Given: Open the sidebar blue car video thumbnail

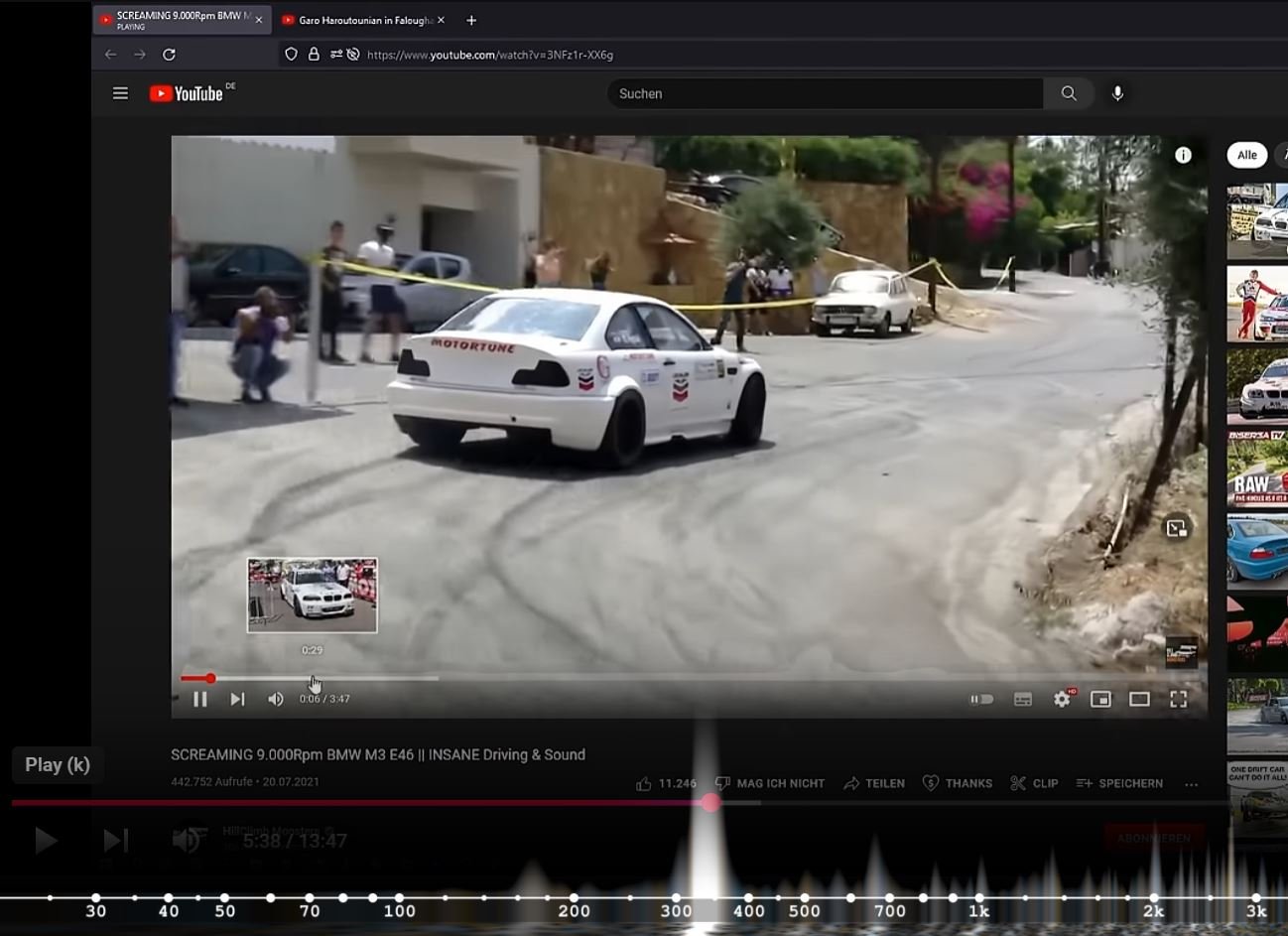Looking at the screenshot, I should tap(1257, 551).
